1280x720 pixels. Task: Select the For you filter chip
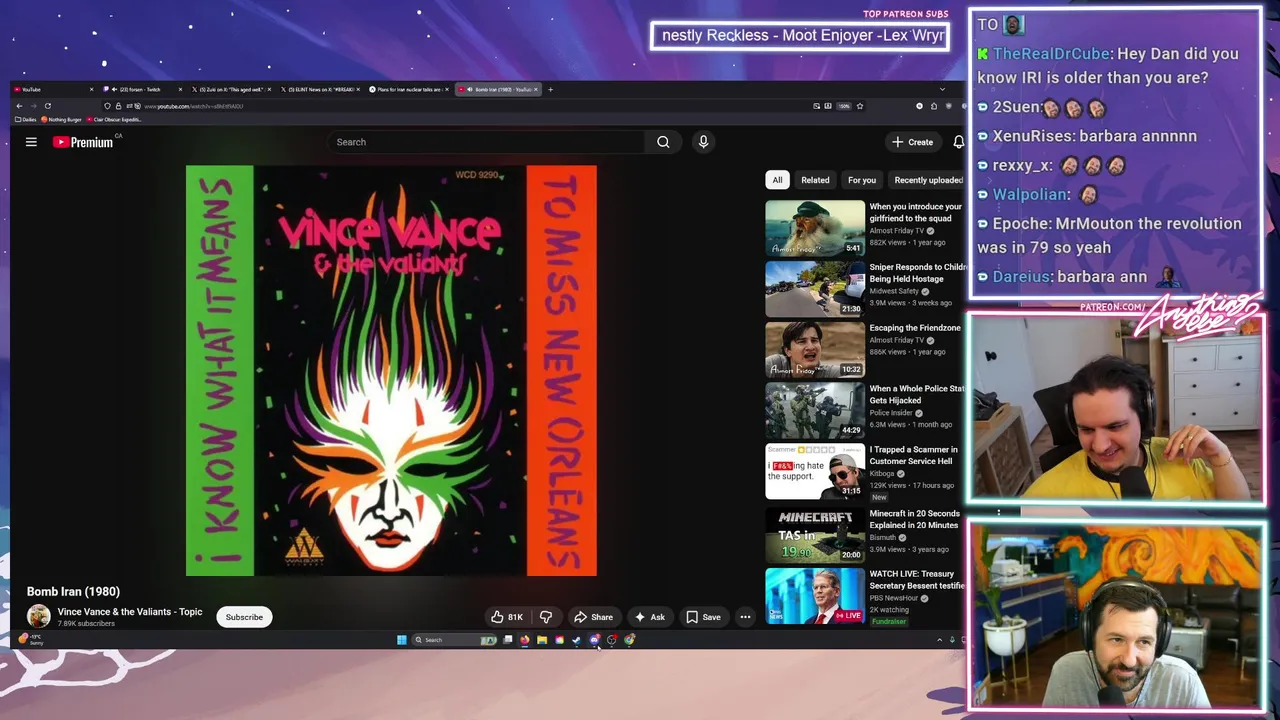point(862,180)
